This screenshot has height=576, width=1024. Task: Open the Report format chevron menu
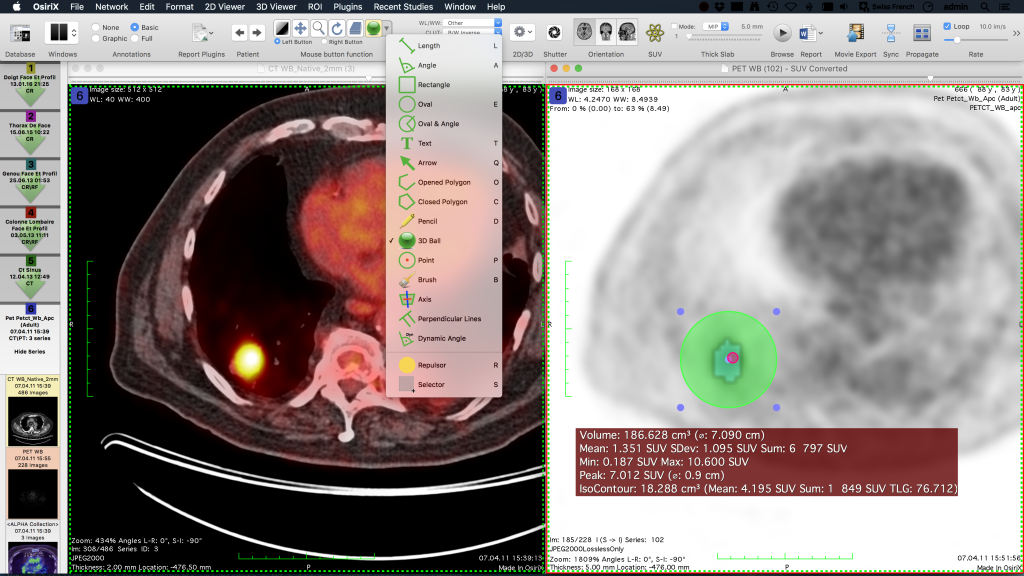(819, 33)
